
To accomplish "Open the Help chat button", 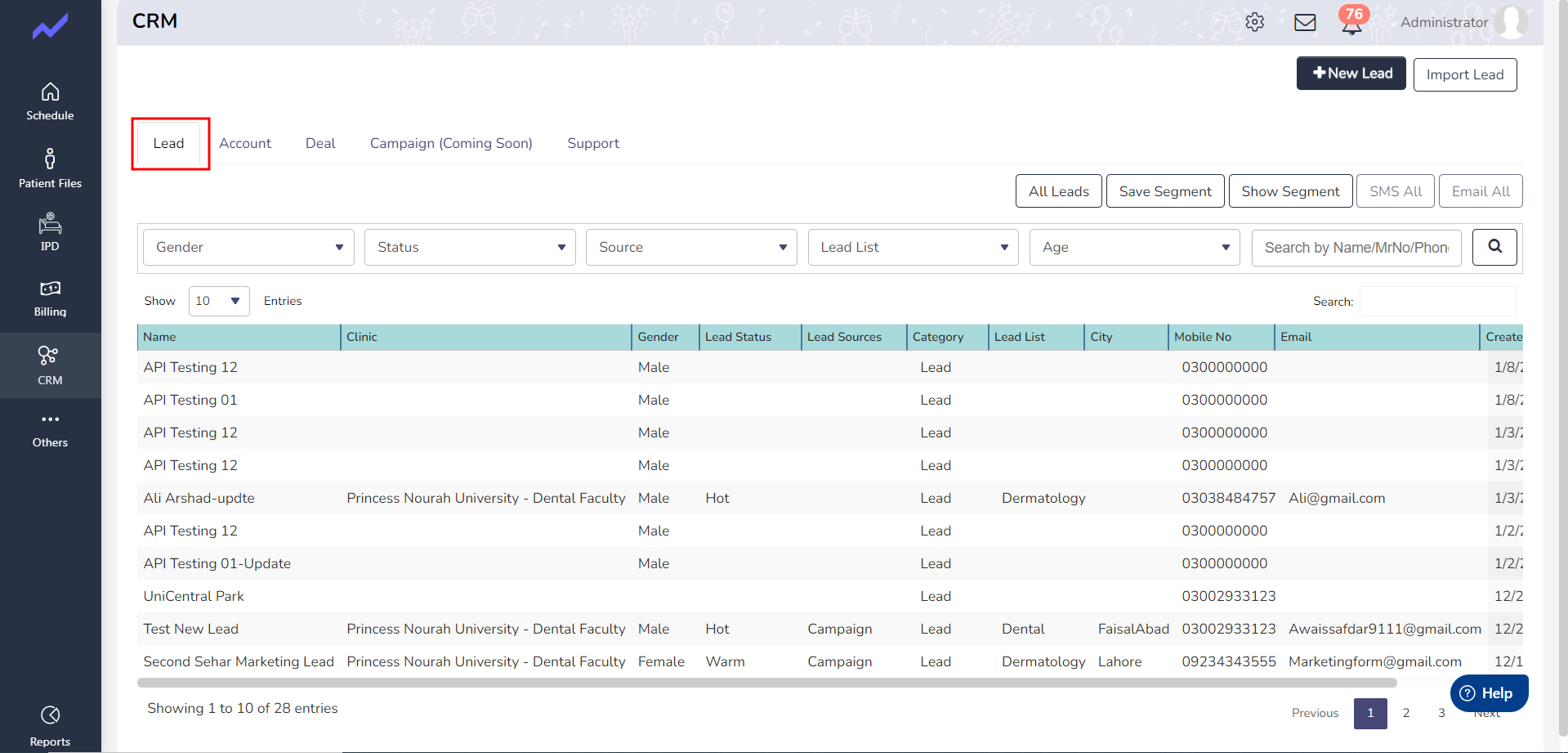I will click(1489, 693).
